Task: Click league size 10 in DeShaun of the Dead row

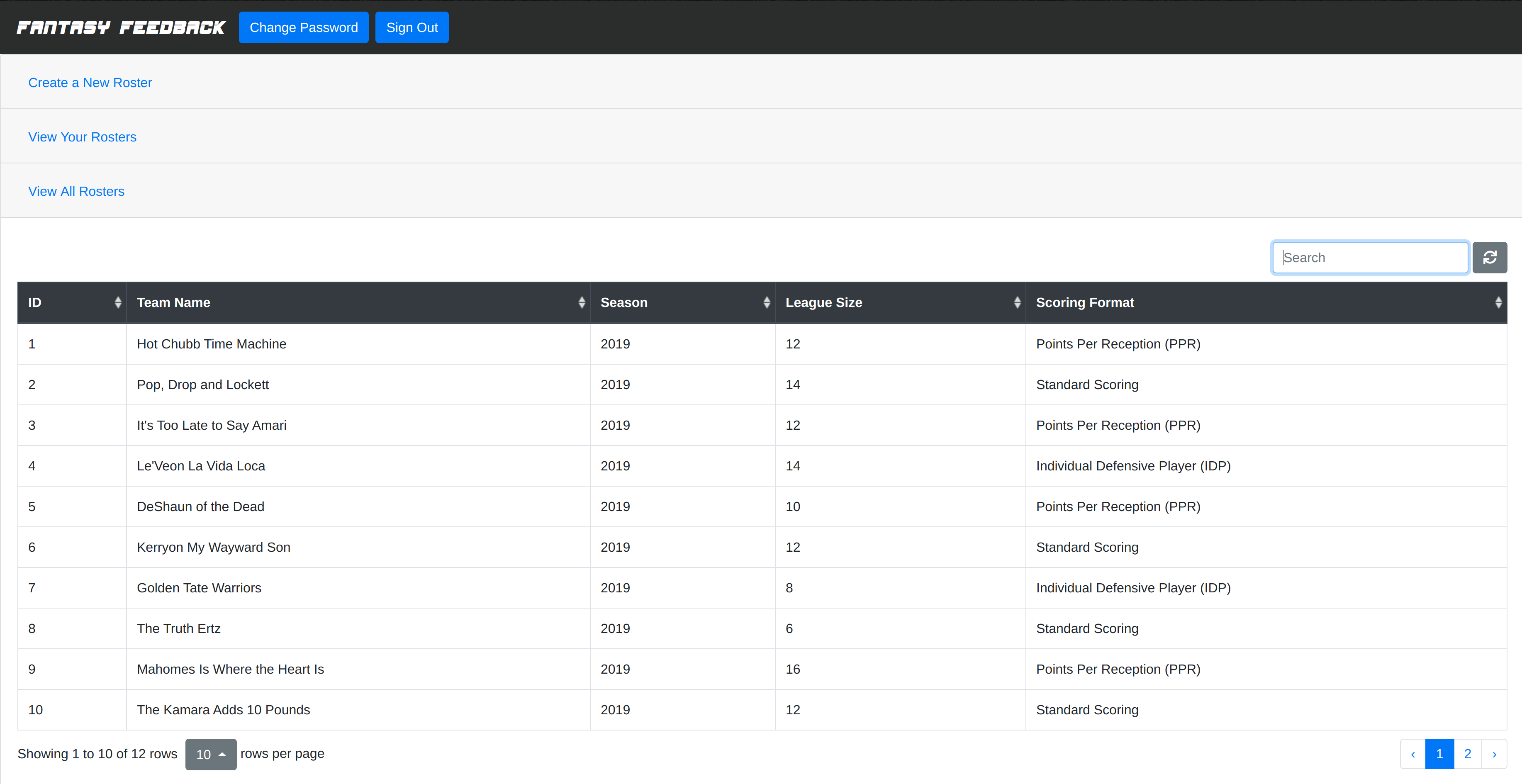Action: [793, 507]
